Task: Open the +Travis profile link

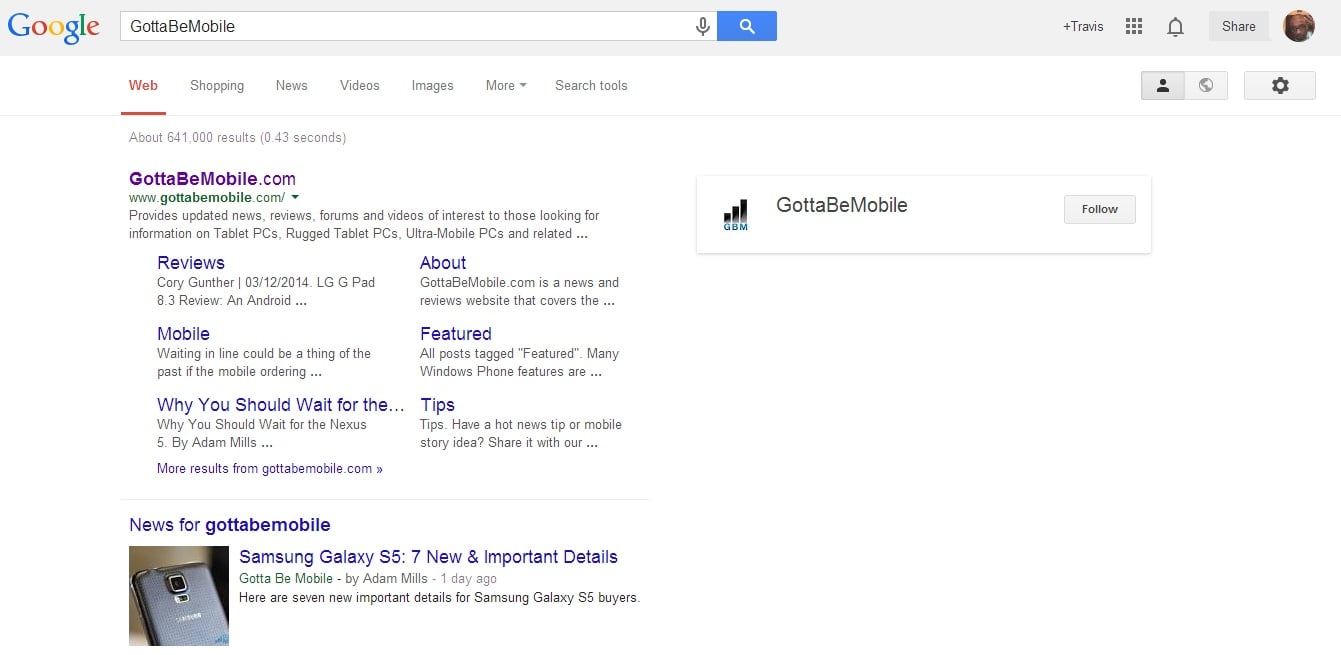Action: [x=1083, y=27]
